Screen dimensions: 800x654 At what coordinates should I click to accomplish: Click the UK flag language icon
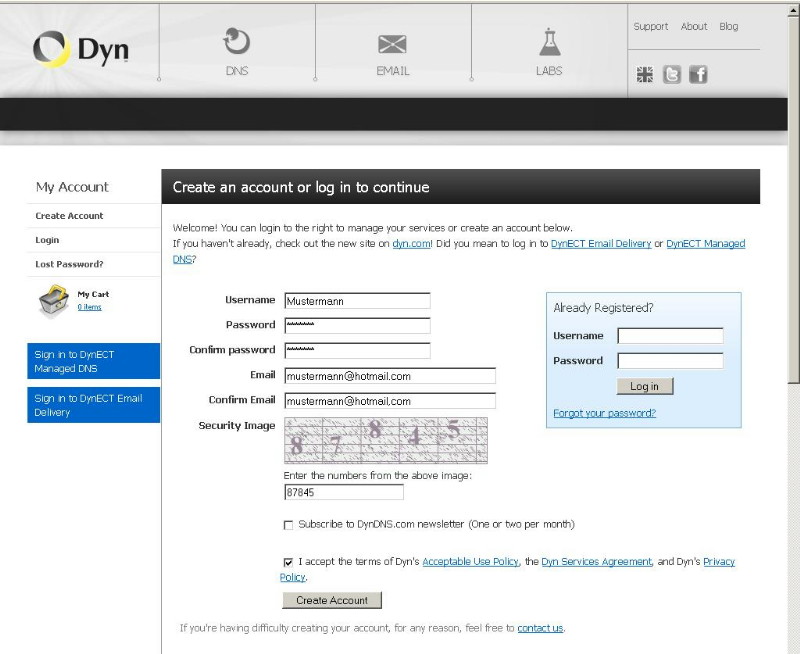[x=645, y=74]
